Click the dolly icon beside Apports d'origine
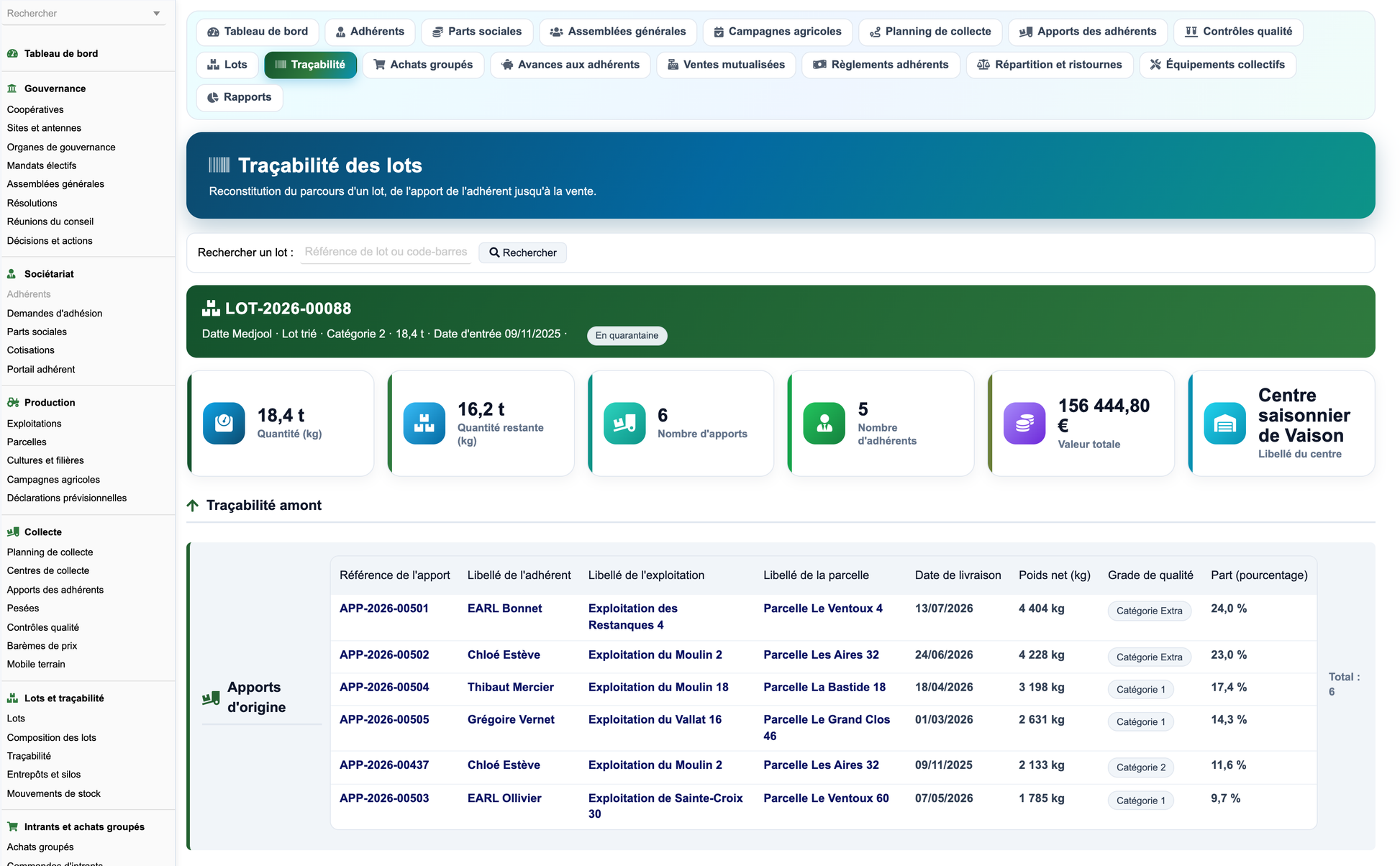 click(x=211, y=698)
